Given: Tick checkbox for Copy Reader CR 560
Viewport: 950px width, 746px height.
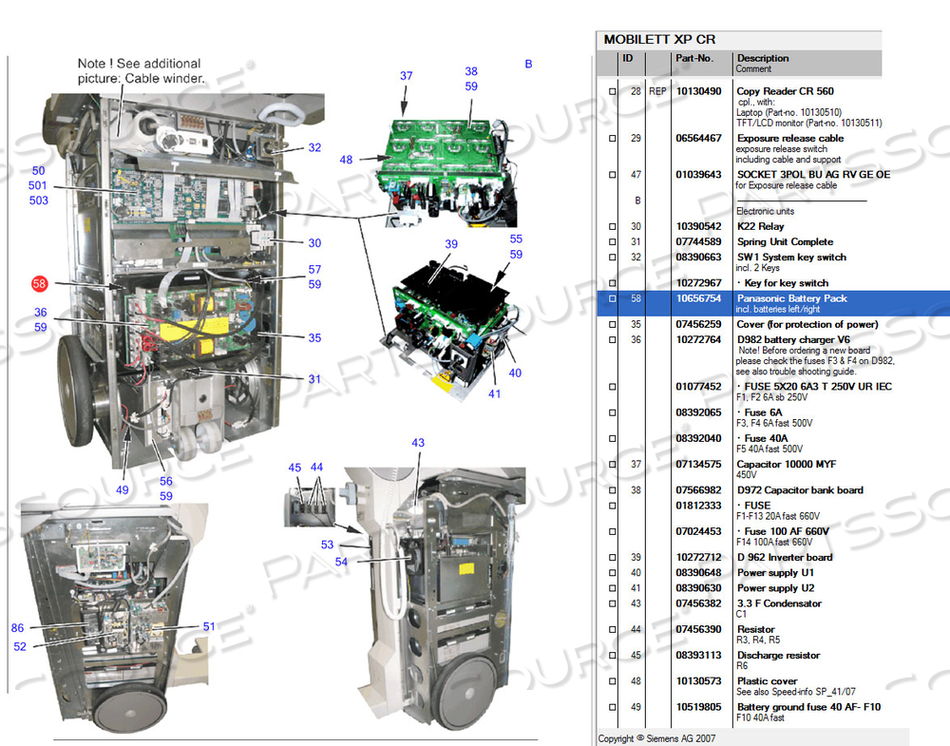Looking at the screenshot, I should tap(613, 92).
